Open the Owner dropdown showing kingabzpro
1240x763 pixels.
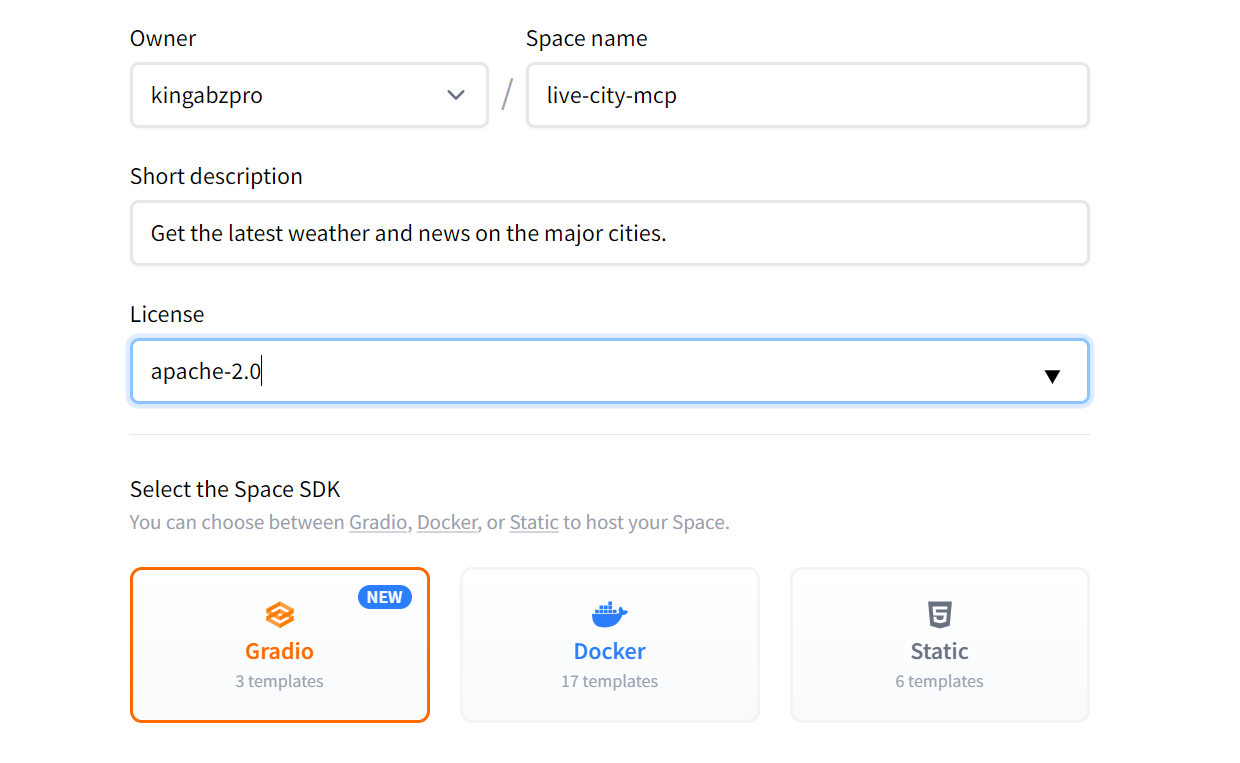pos(309,96)
